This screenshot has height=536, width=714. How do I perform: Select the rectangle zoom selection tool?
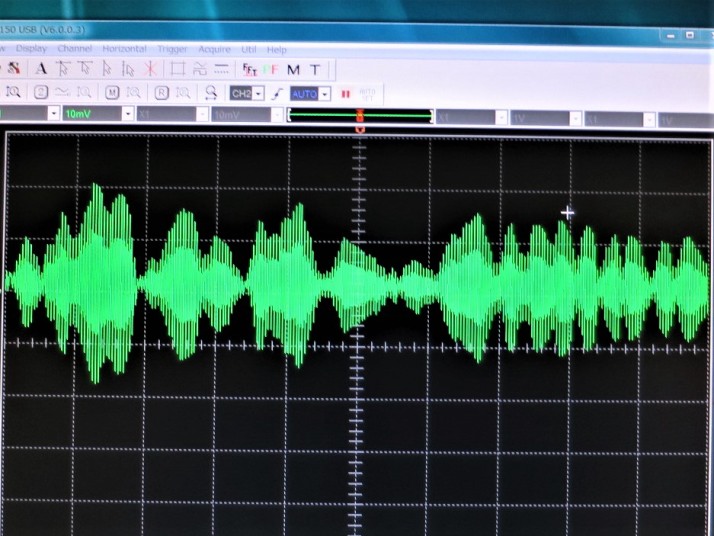(x=178, y=69)
